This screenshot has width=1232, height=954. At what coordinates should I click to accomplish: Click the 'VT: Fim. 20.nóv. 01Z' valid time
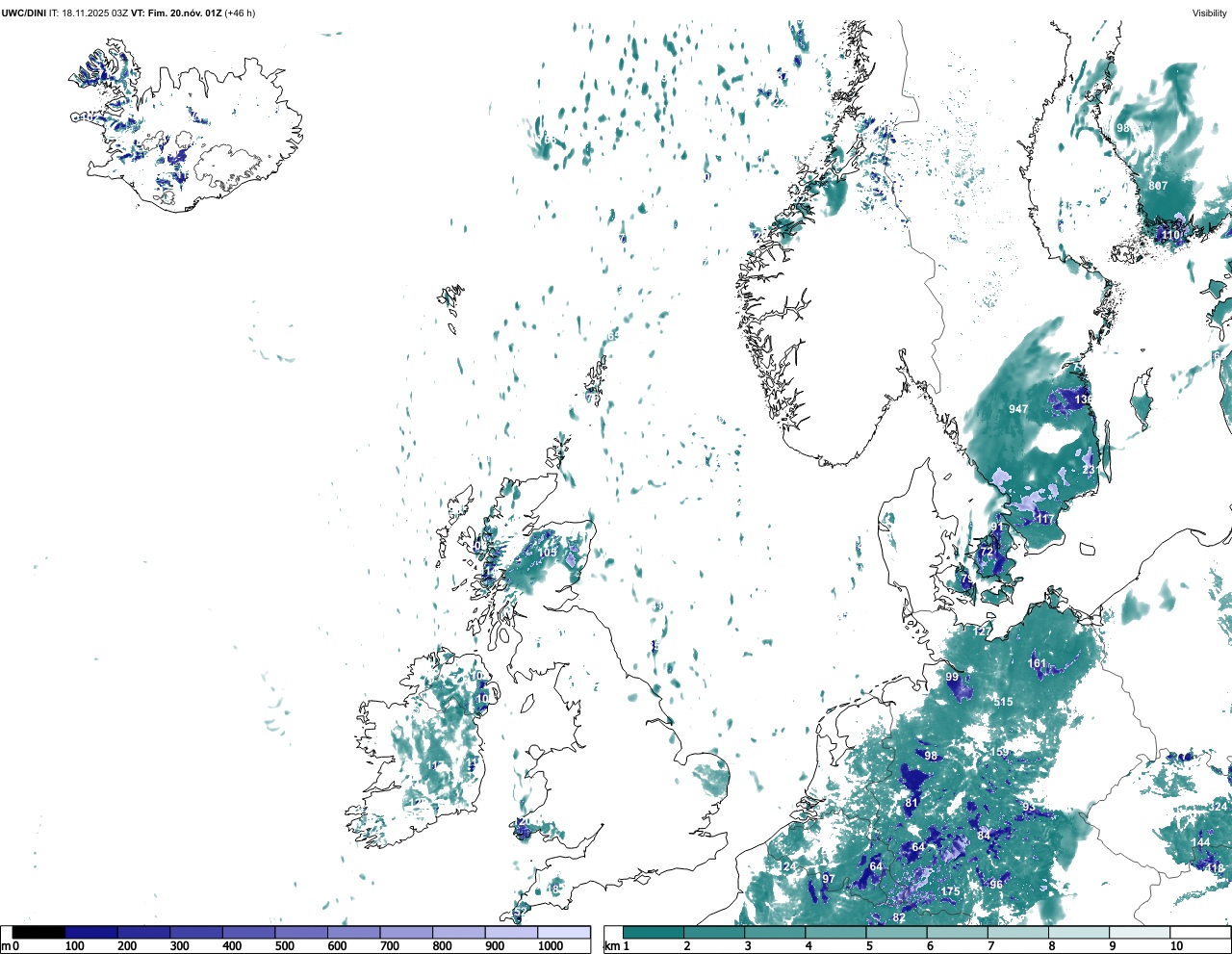[176, 13]
